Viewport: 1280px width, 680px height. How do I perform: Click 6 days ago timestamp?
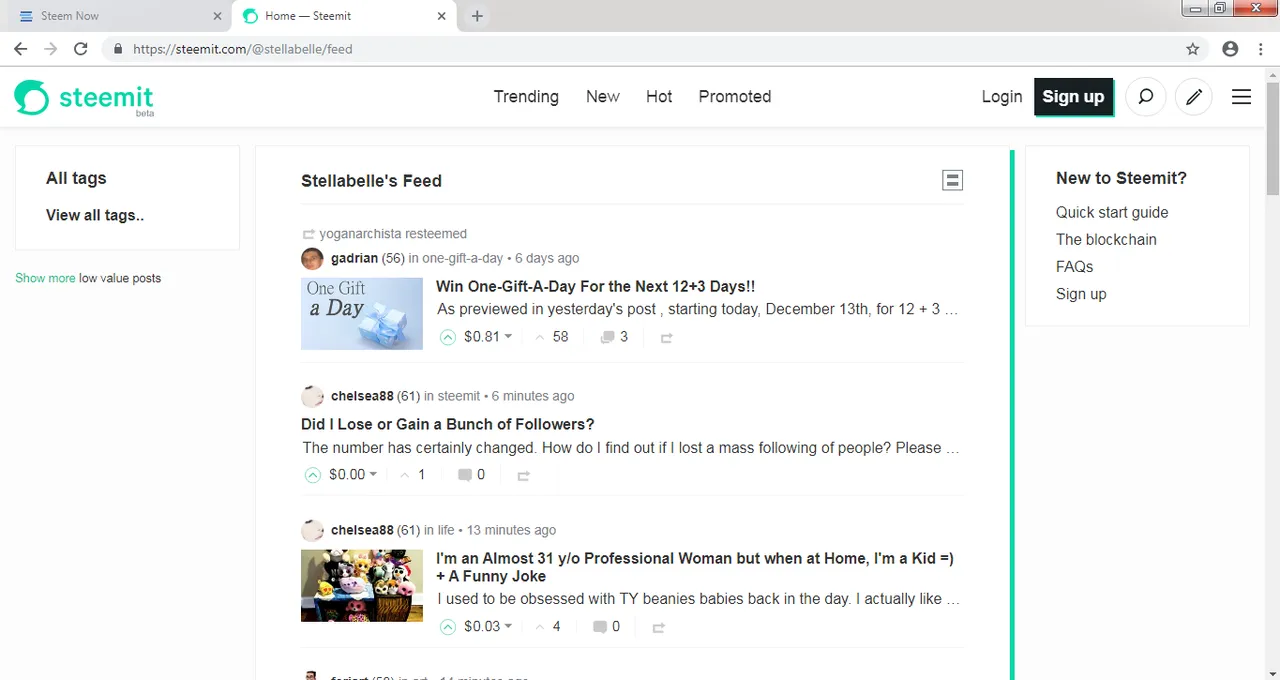click(547, 258)
